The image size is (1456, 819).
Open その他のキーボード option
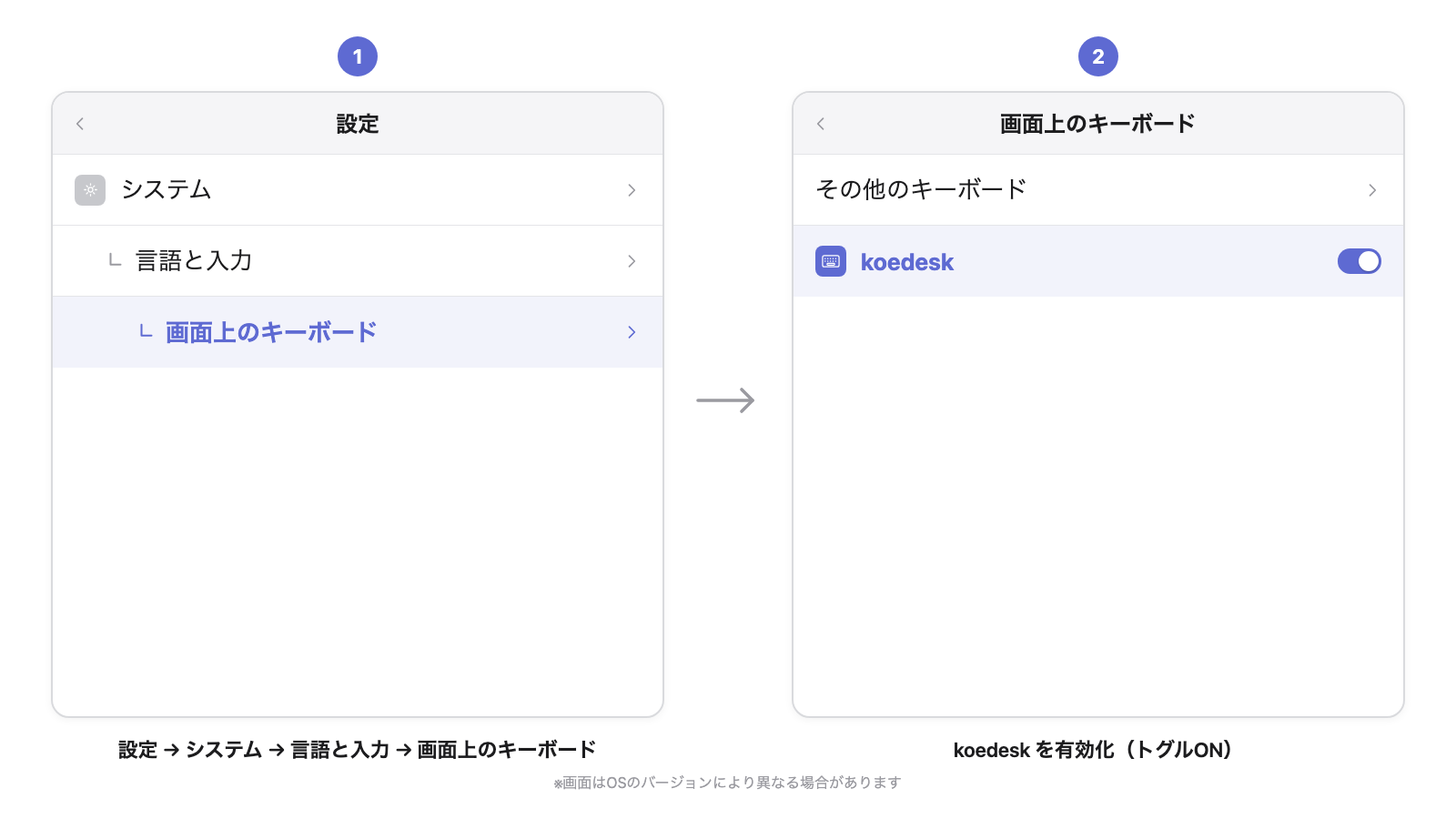(x=1098, y=190)
